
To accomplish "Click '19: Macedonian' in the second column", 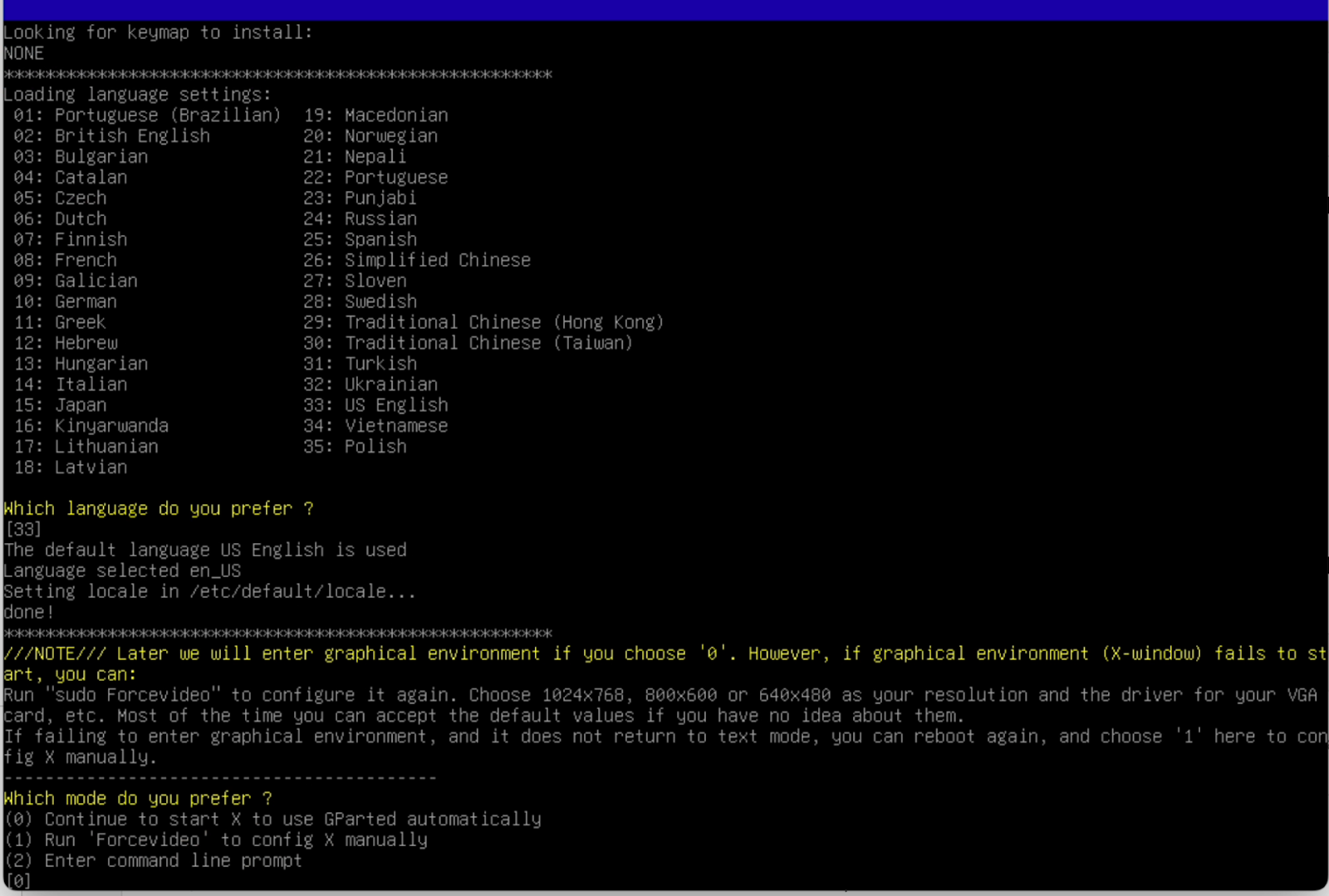I will click(375, 115).
